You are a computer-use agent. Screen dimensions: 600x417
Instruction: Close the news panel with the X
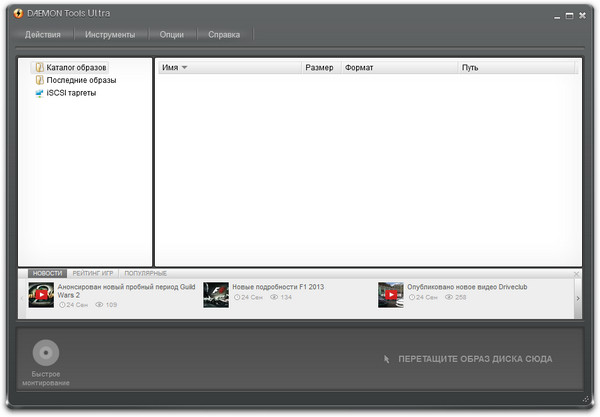pyautogui.click(x=576, y=273)
